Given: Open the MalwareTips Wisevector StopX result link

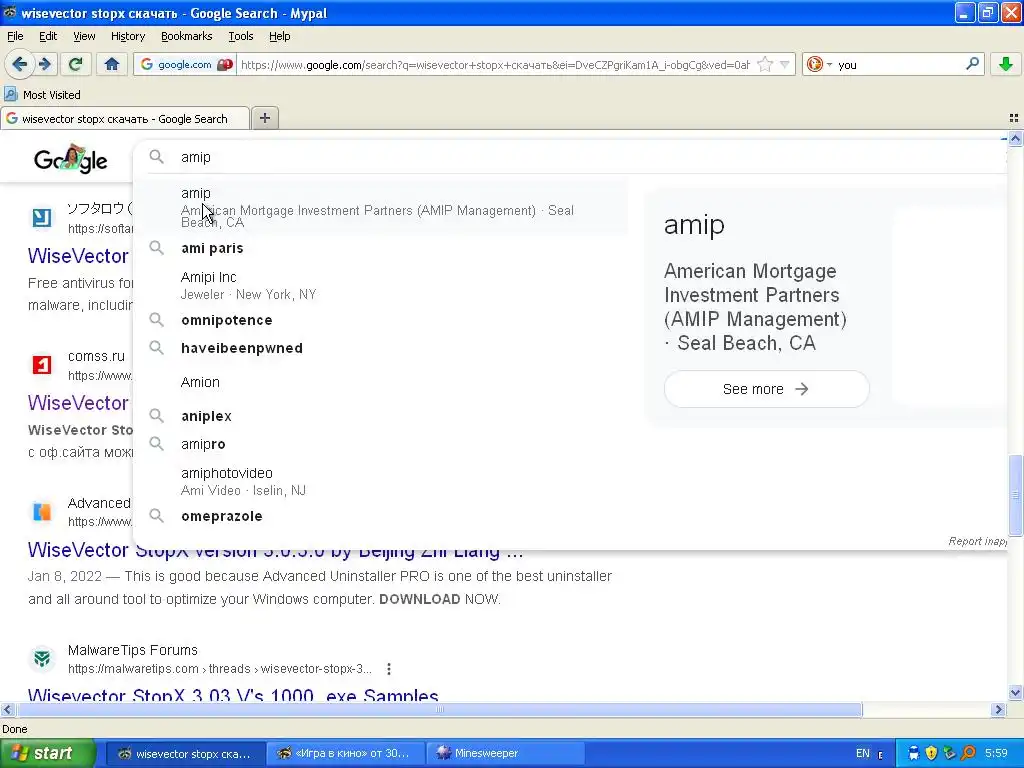Looking at the screenshot, I should click(x=233, y=694).
